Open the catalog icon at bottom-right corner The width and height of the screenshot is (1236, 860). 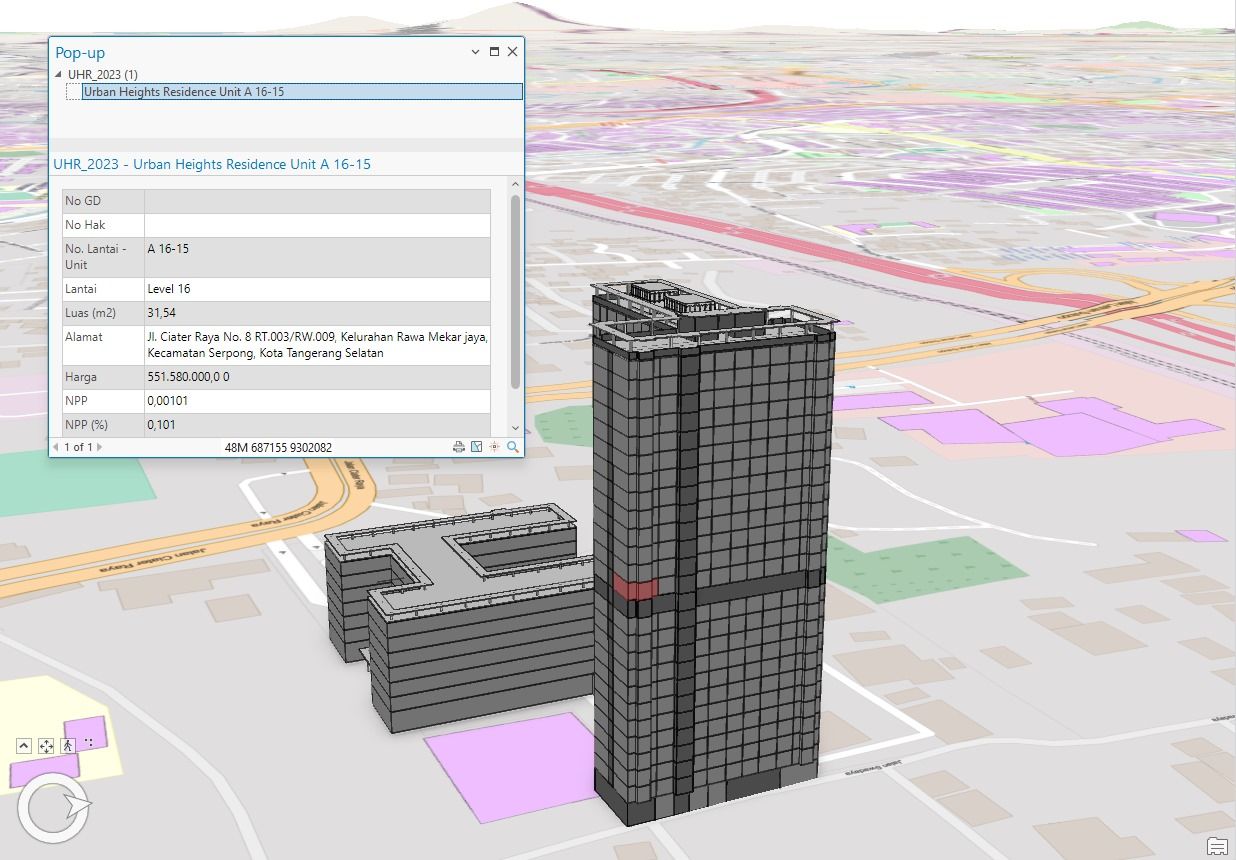click(1217, 846)
